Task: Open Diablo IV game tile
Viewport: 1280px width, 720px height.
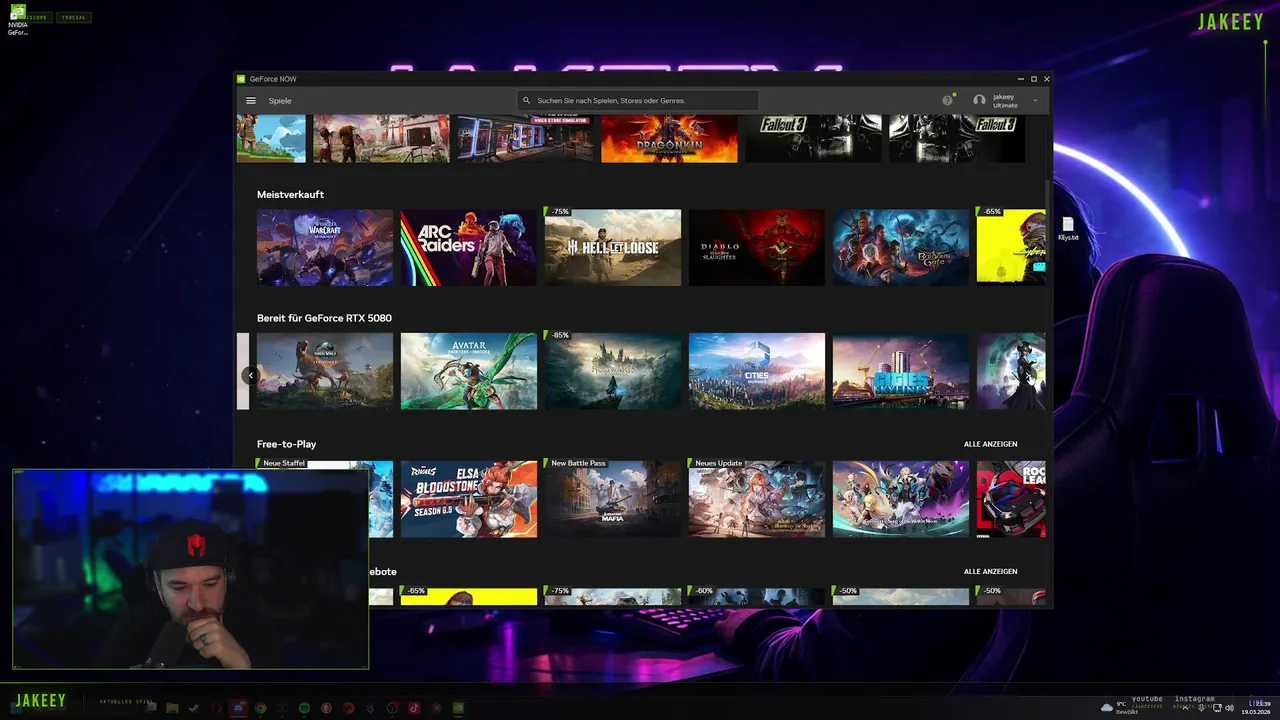Action: pyautogui.click(x=757, y=247)
